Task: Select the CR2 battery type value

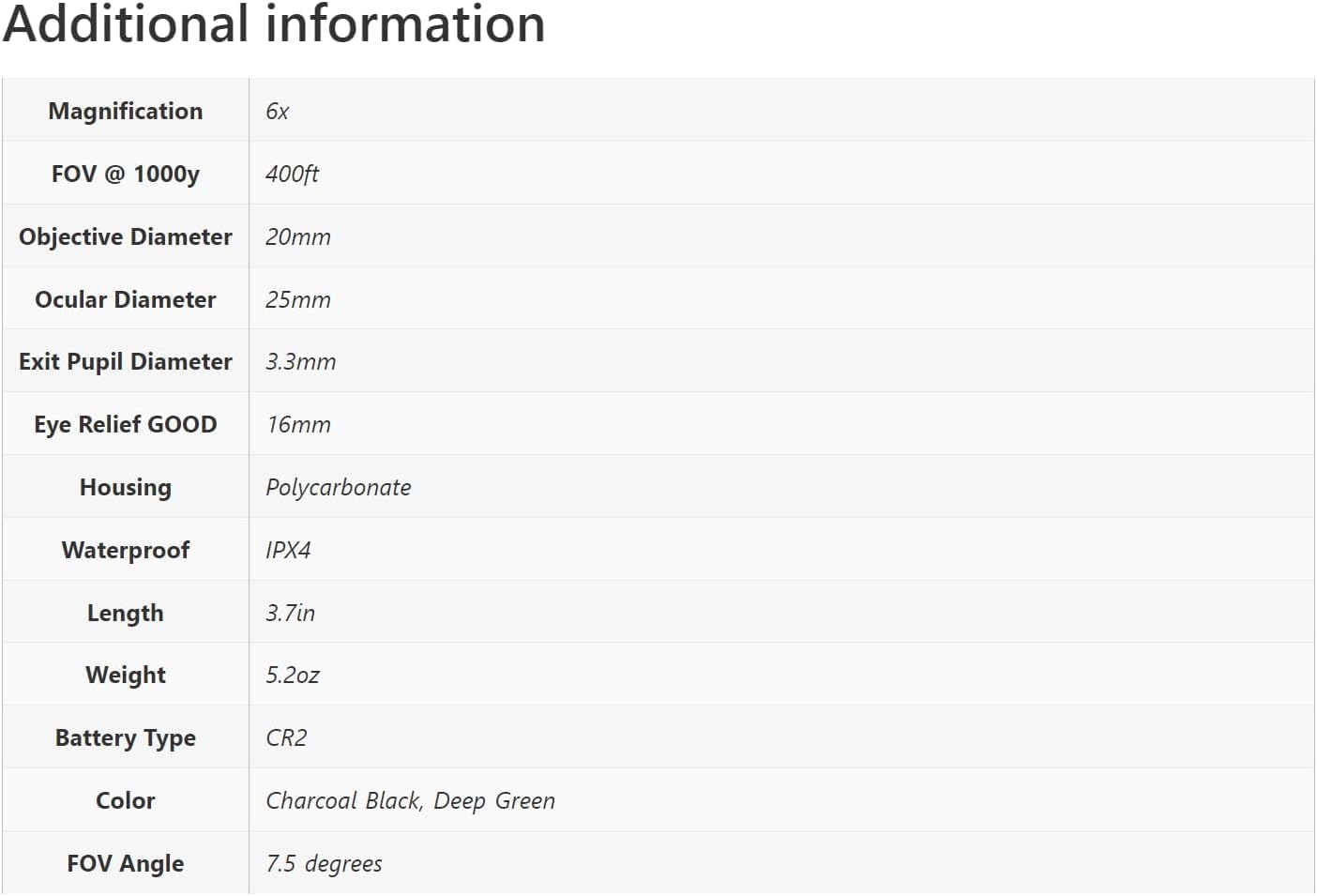Action: coord(286,737)
